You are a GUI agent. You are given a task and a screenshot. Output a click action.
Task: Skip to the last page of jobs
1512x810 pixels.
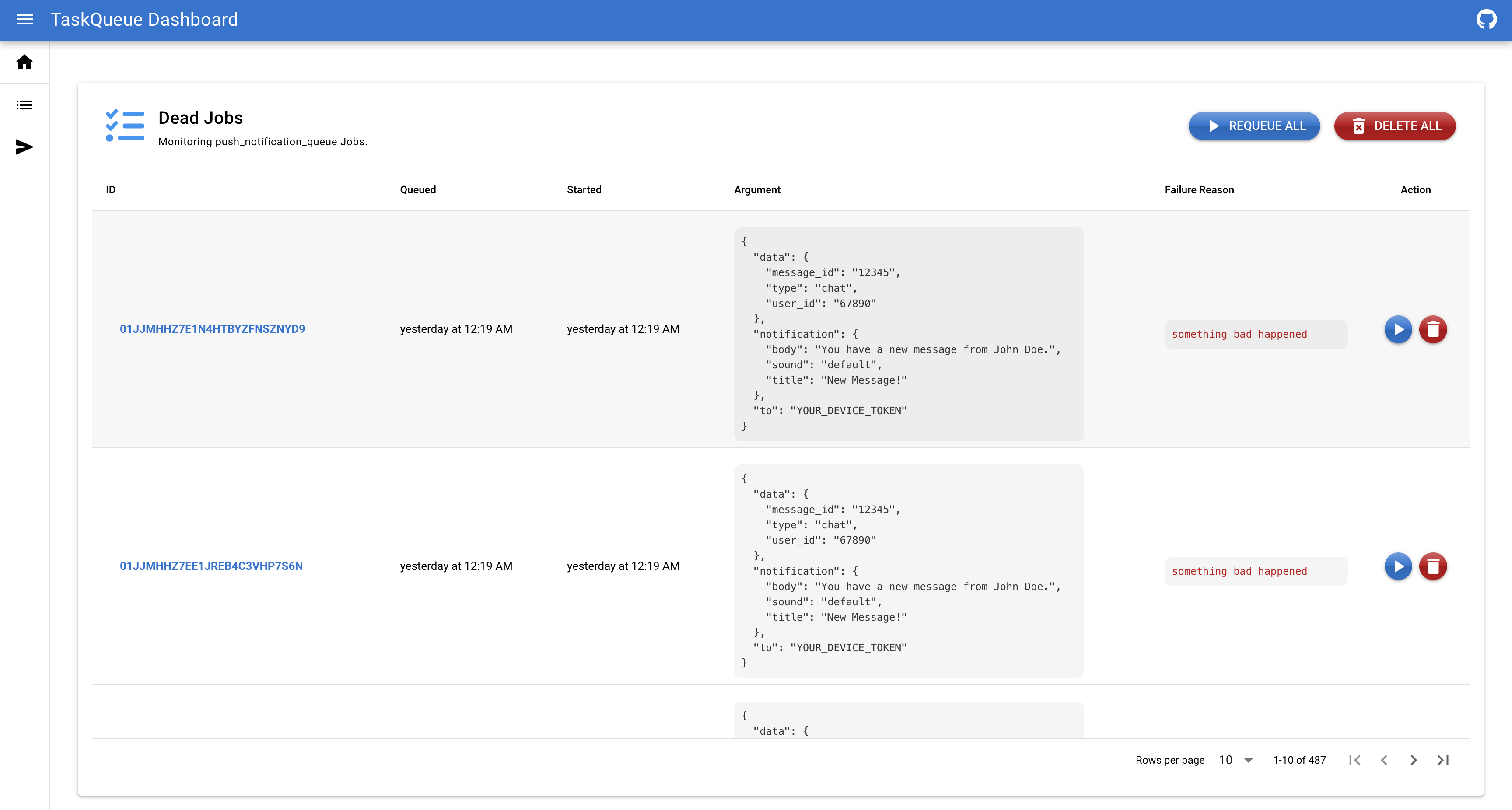coord(1443,760)
